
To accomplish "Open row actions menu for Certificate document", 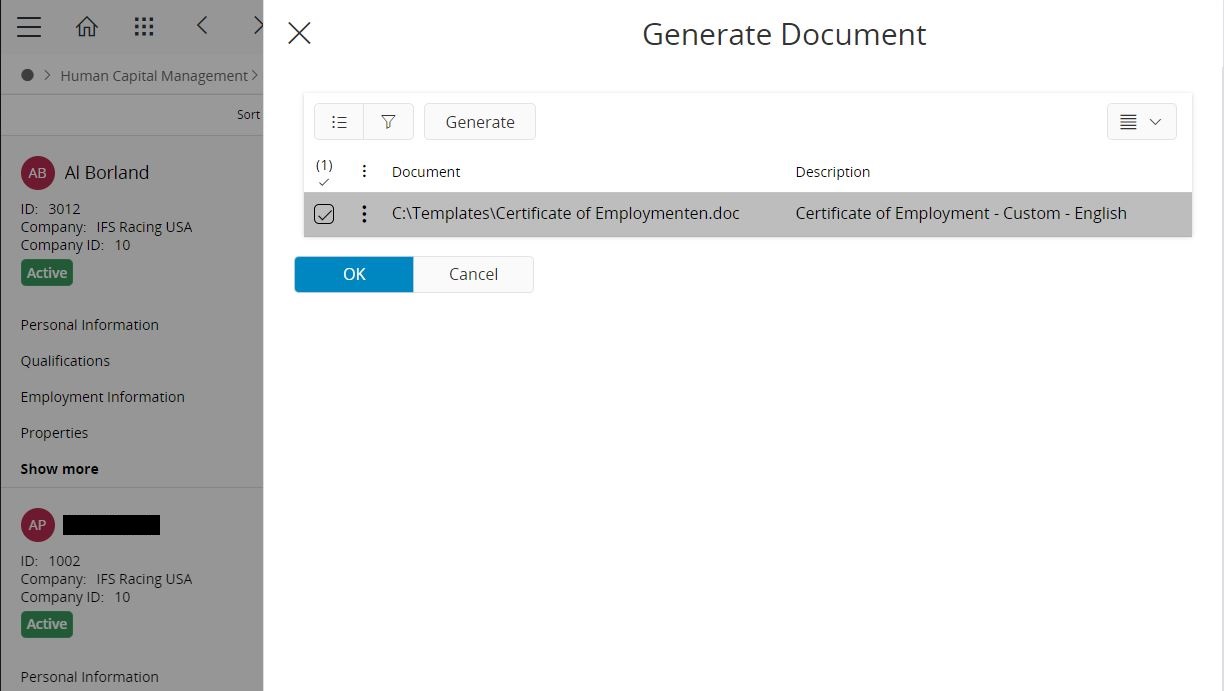I will pyautogui.click(x=364, y=214).
